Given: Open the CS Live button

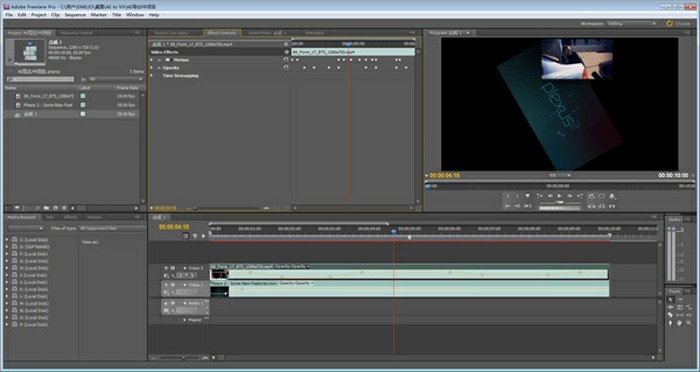Looking at the screenshot, I should pos(678,24).
